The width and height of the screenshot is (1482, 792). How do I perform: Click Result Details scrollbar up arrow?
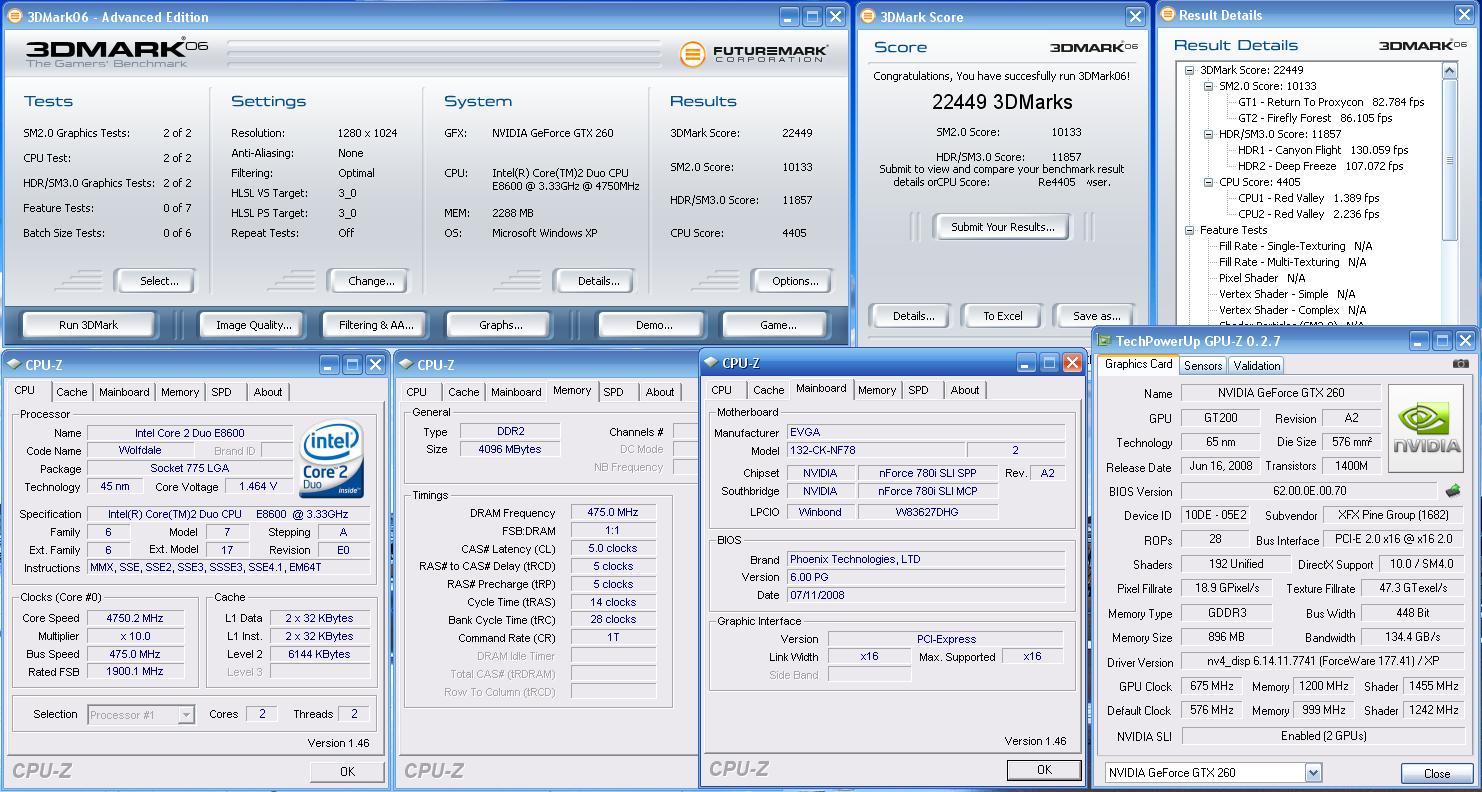(1450, 71)
